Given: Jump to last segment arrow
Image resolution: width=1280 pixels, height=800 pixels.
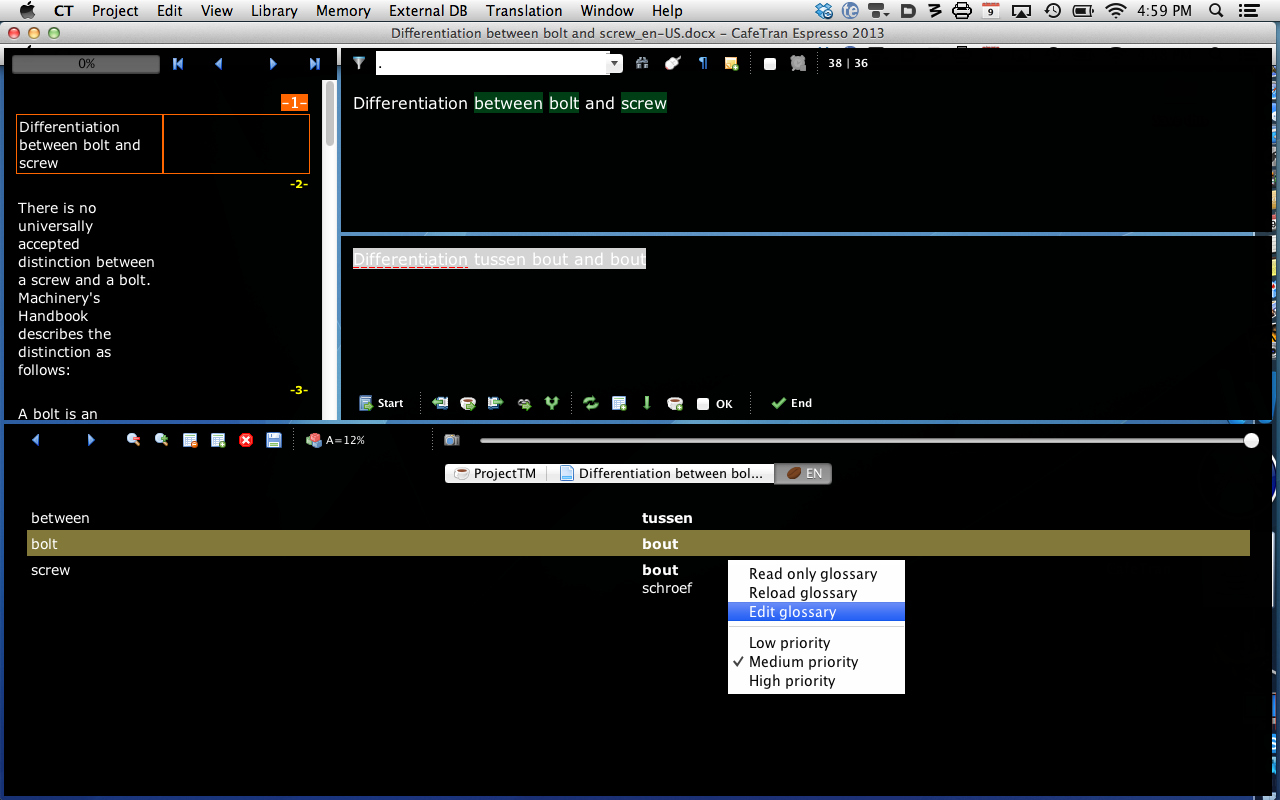Looking at the screenshot, I should pyautogui.click(x=315, y=64).
